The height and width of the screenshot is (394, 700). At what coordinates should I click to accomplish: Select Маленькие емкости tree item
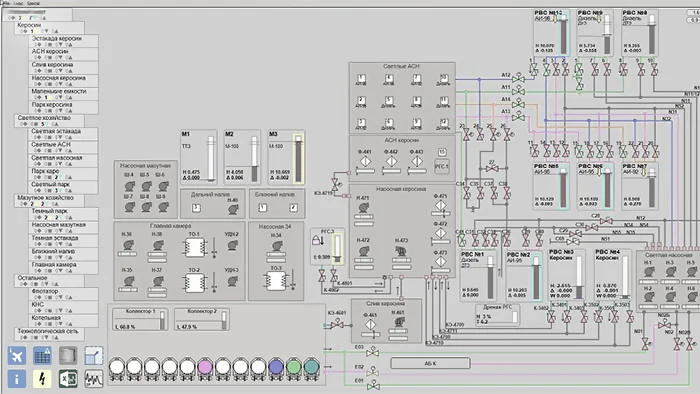[64, 94]
